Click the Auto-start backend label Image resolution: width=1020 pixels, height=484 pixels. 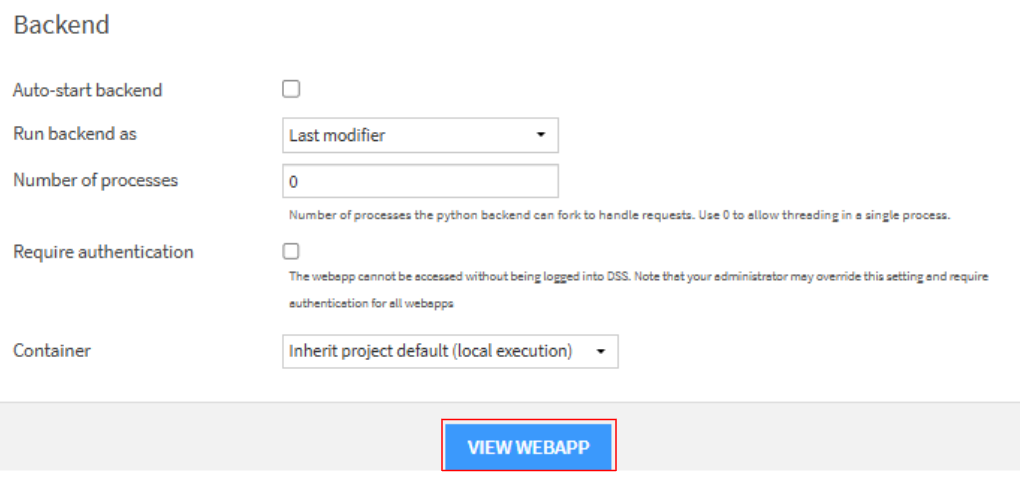[x=87, y=90]
